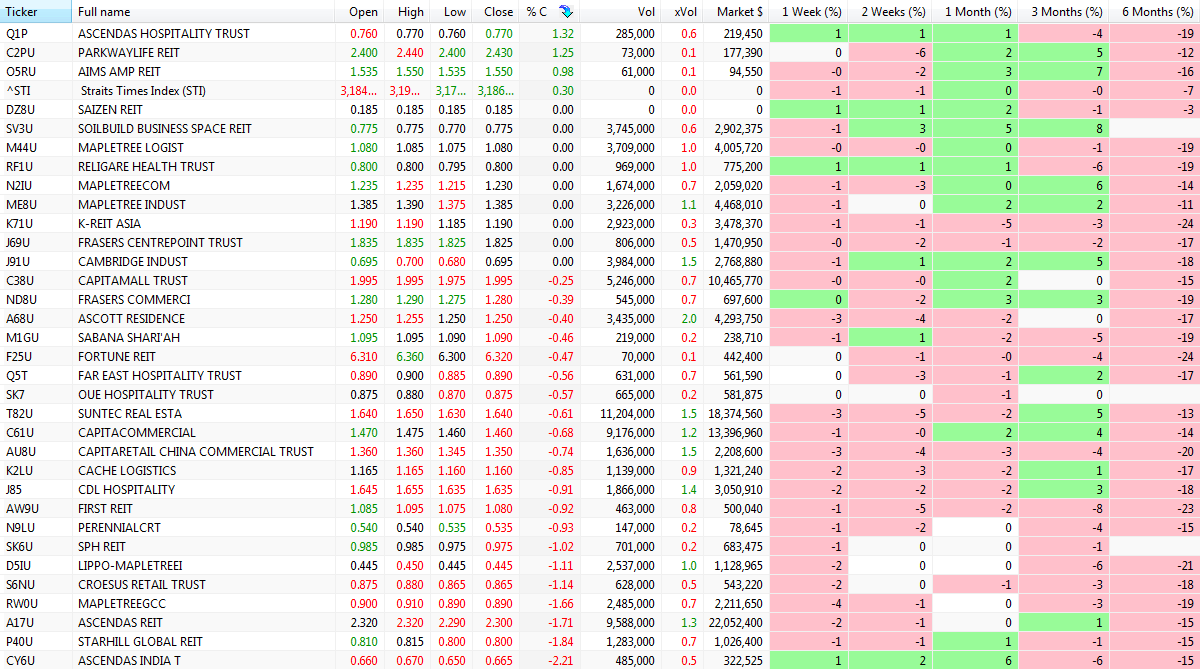
Task: Sort by the Close column header
Action: pos(498,11)
